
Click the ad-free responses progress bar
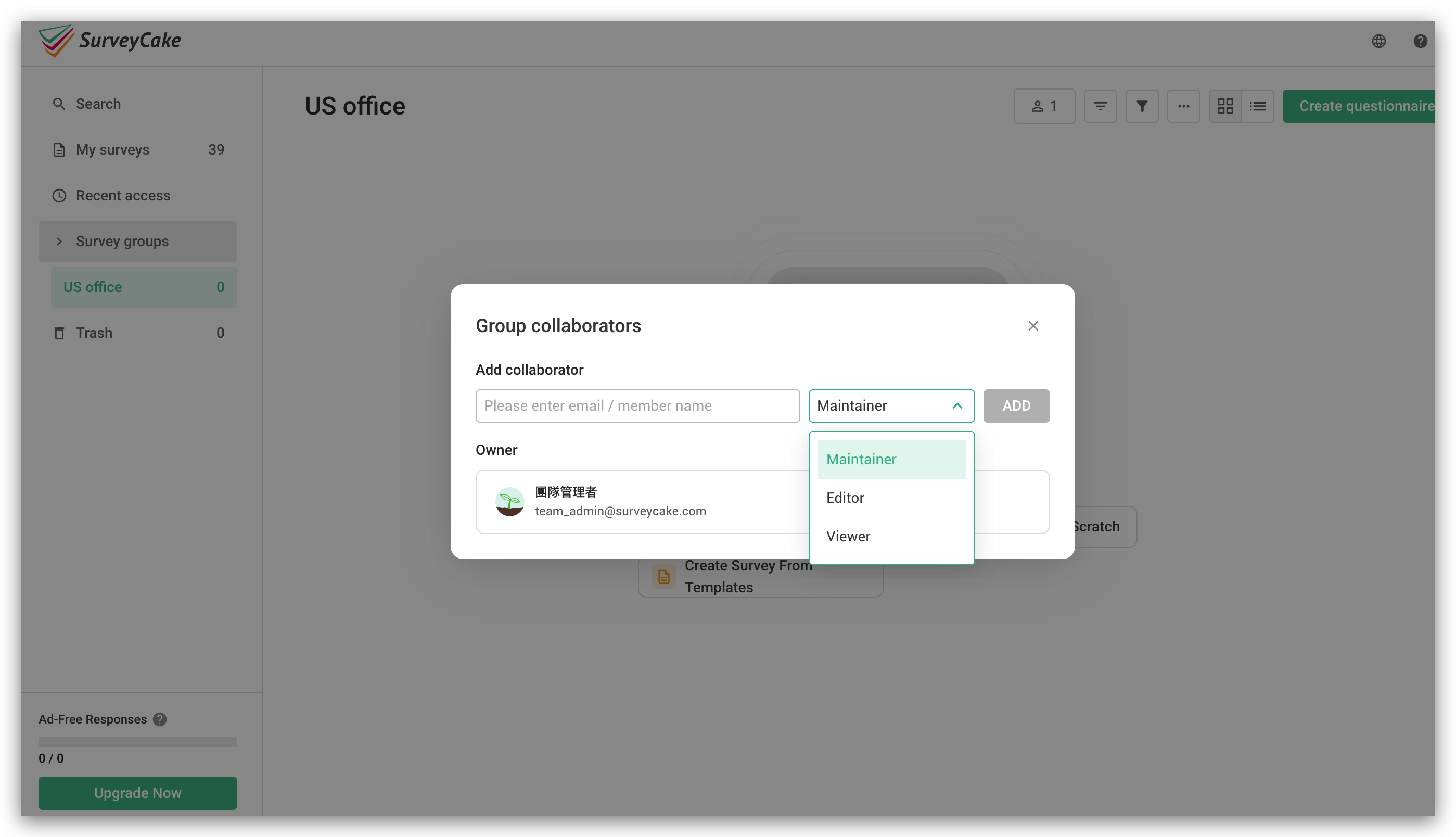[x=137, y=742]
